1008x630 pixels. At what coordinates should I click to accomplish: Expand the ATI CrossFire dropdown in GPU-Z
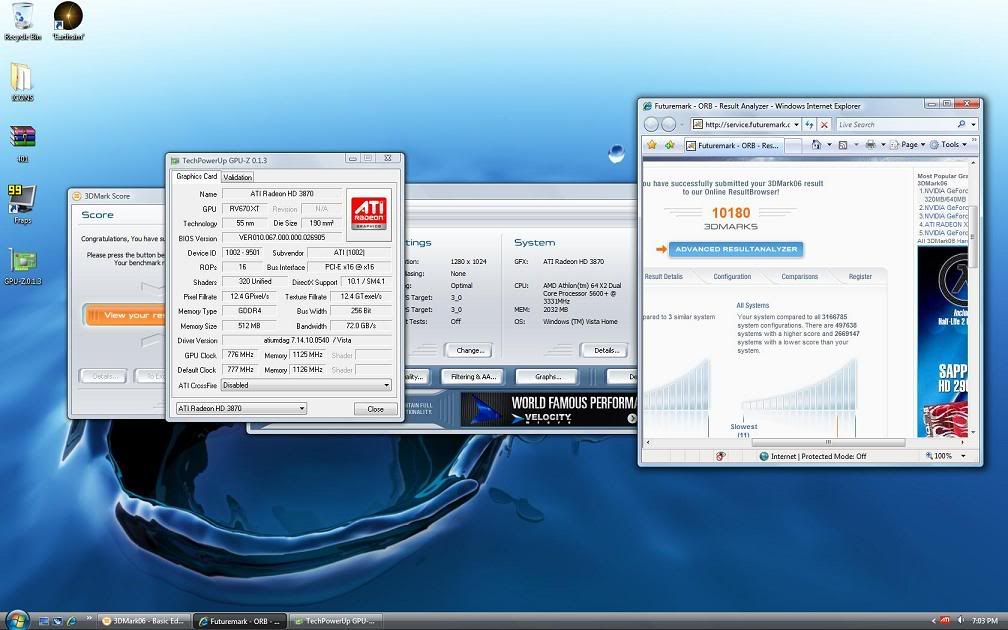pos(386,385)
